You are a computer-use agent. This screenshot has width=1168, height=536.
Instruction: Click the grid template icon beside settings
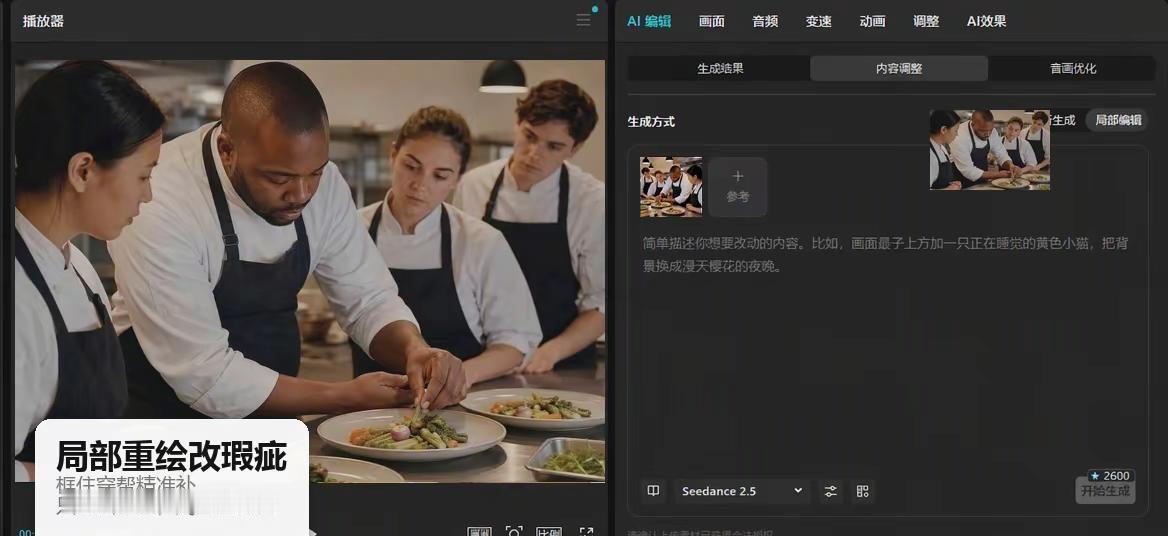click(x=863, y=491)
